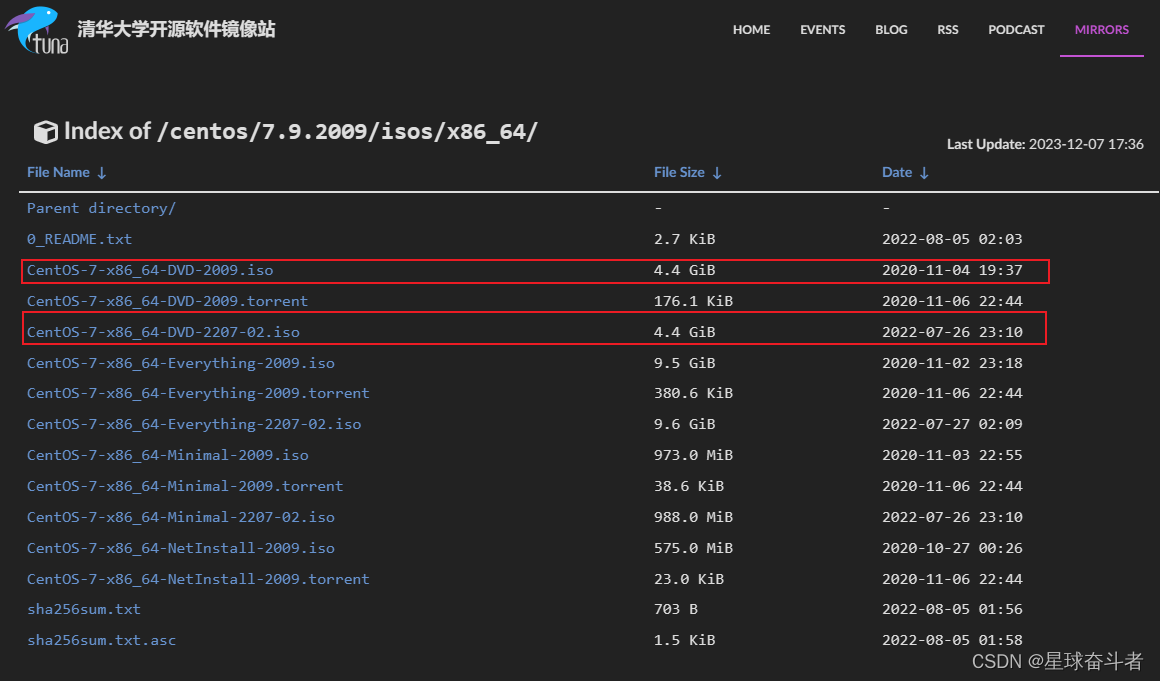Viewport: 1160px width, 681px height.
Task: Click the date 2020-11-03 22:55
Action: (x=952, y=455)
